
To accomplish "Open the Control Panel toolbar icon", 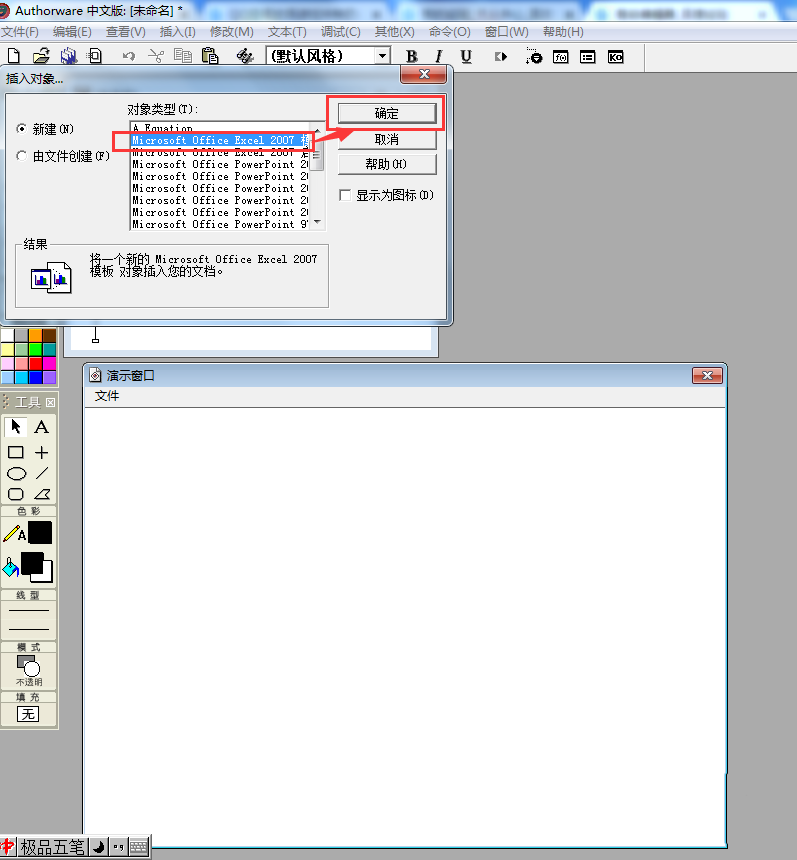I will [x=534, y=56].
